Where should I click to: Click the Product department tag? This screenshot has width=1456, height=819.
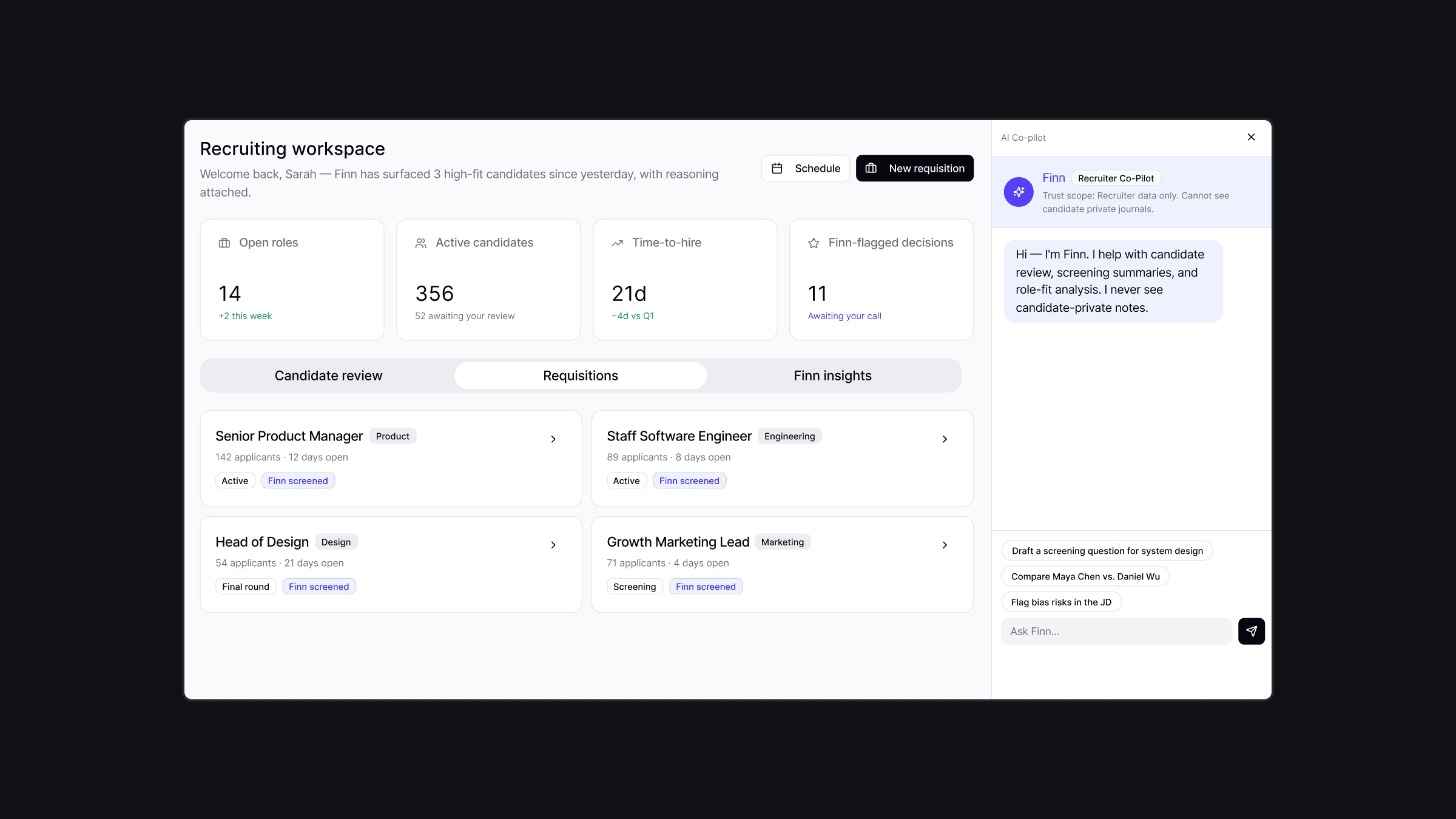(x=393, y=436)
